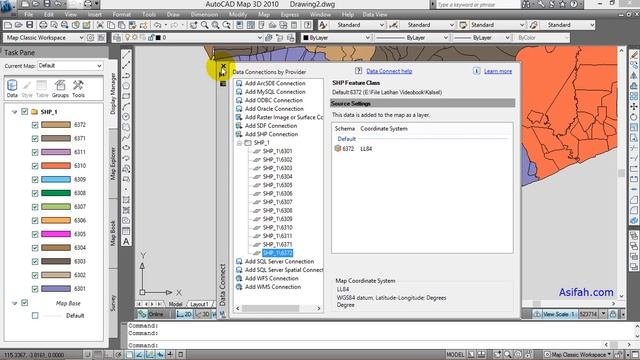Collapse SHP_1 node in Data Connect tree

pos(239,143)
